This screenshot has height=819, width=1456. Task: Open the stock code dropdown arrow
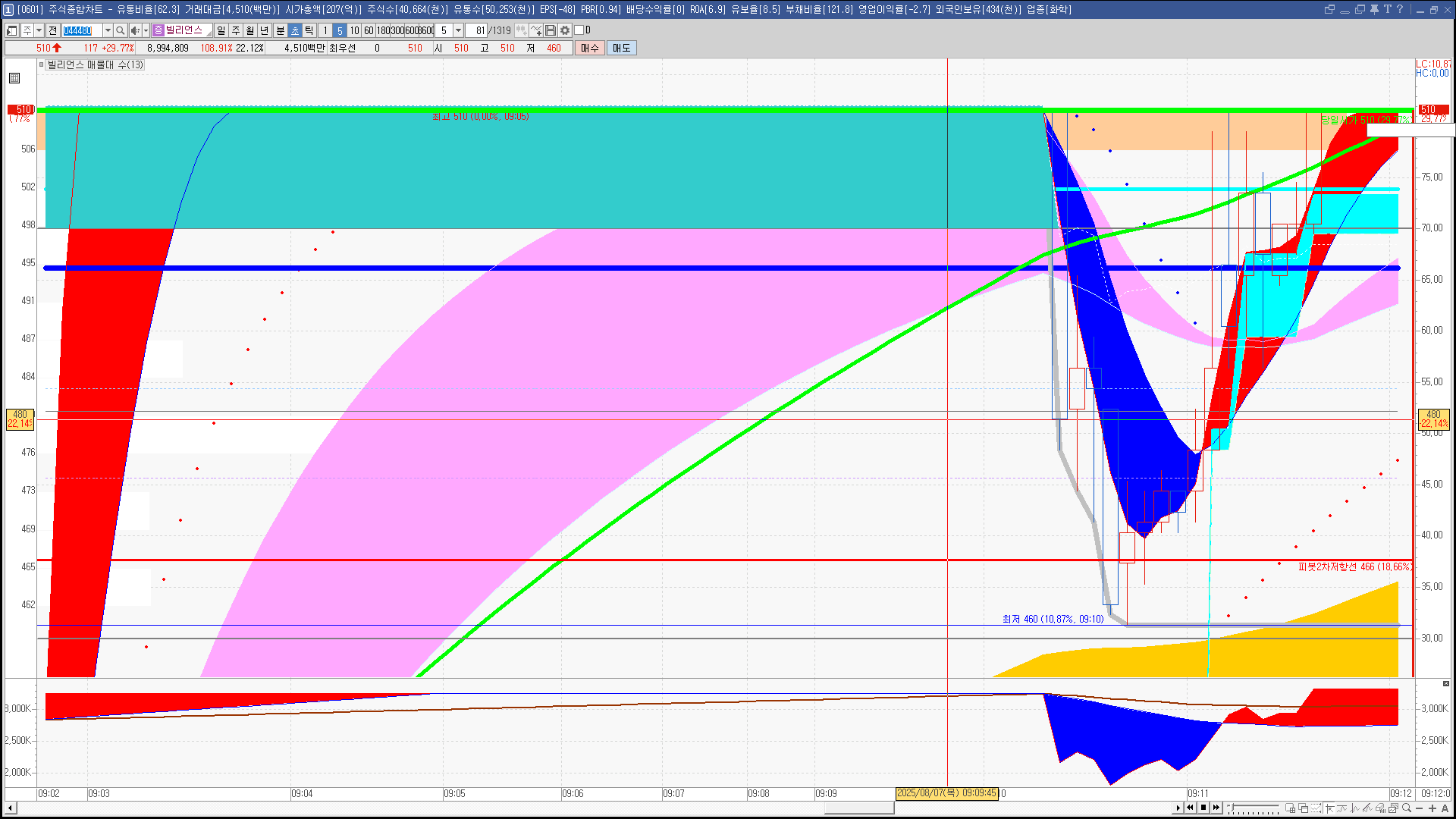108,30
